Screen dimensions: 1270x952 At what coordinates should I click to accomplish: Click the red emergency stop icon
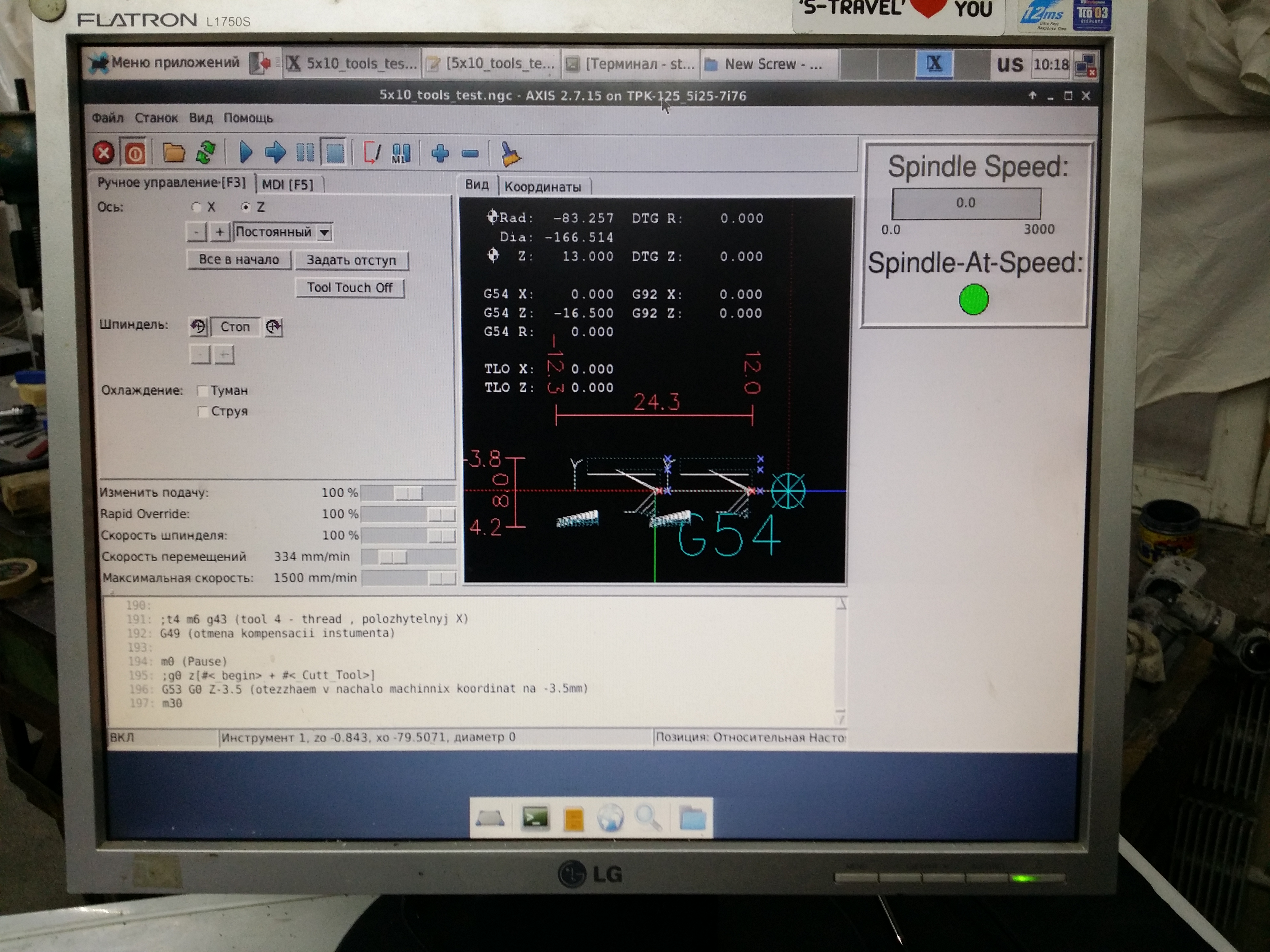103,153
